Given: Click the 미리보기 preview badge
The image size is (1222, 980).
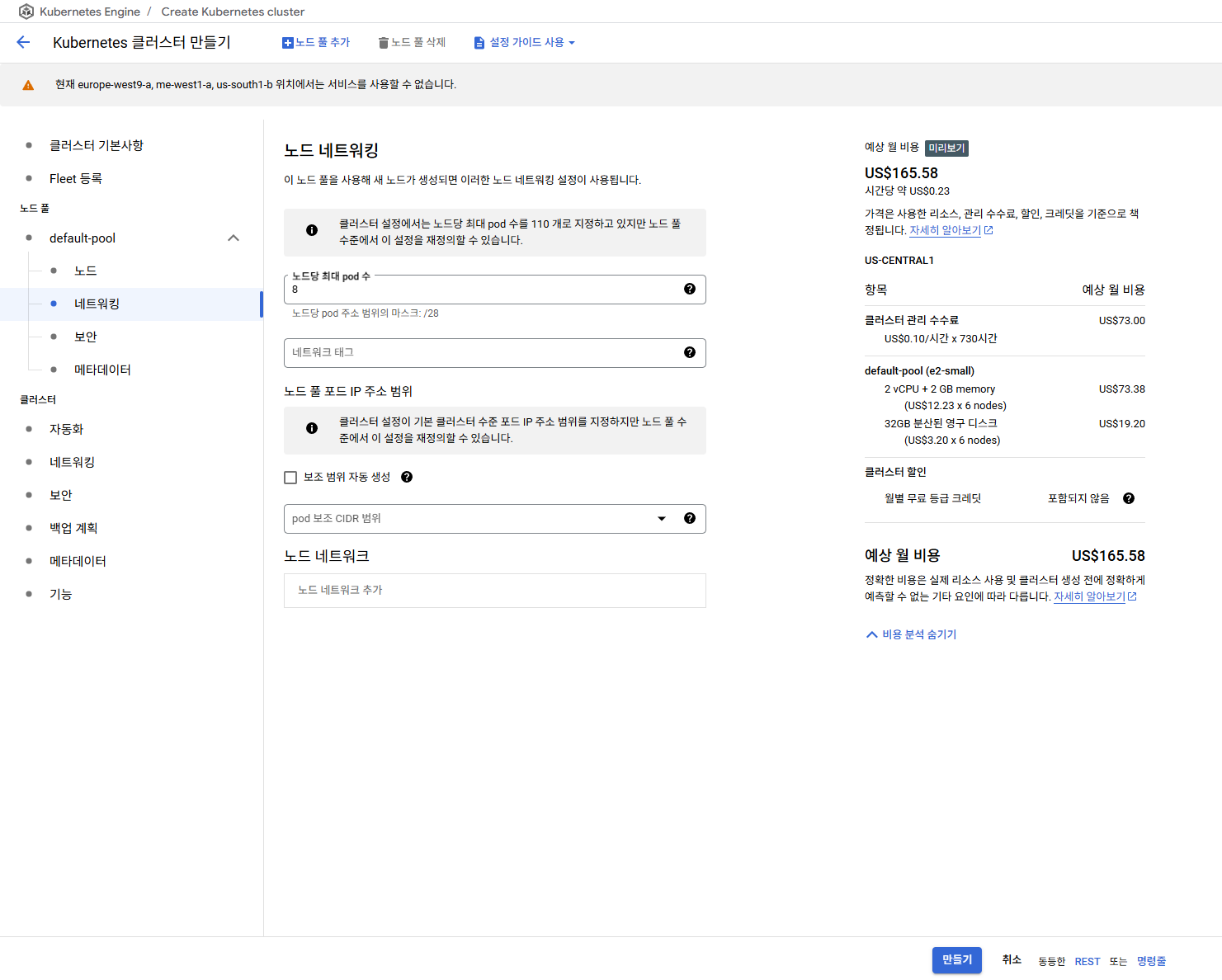Looking at the screenshot, I should coord(946,148).
